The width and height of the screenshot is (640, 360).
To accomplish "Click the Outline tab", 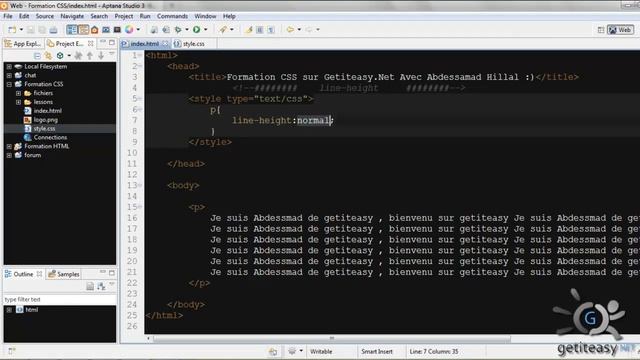I will [23, 274].
